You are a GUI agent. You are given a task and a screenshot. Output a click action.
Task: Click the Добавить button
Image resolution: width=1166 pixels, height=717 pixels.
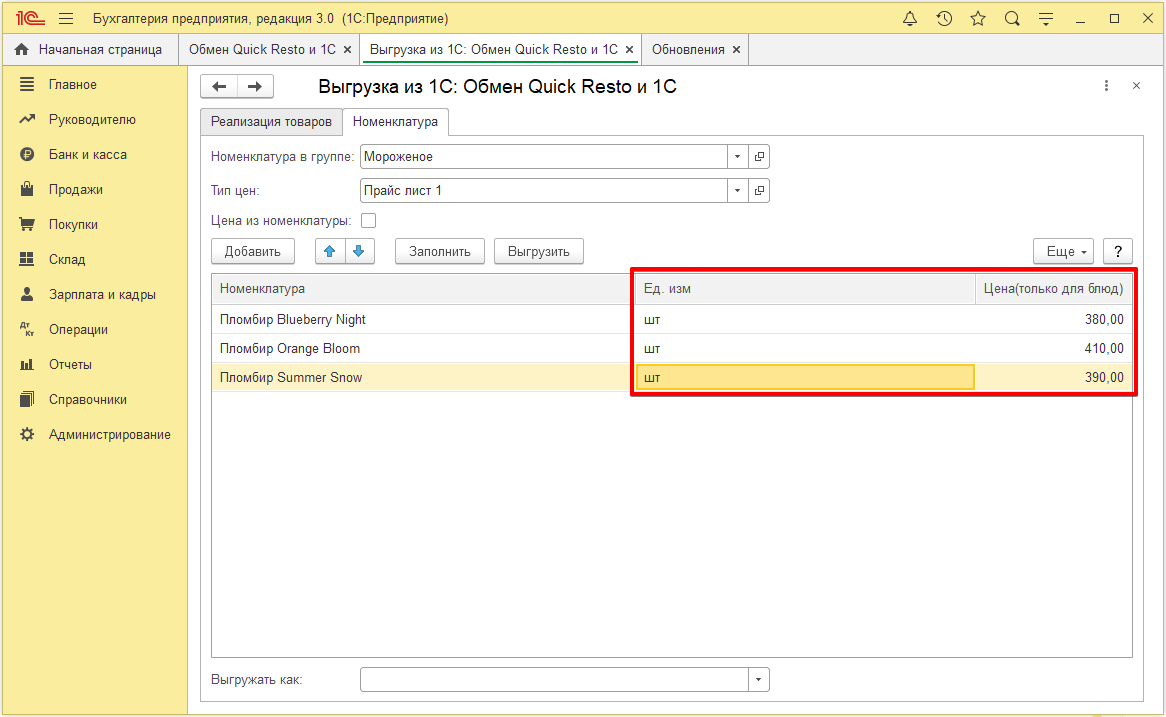[253, 251]
